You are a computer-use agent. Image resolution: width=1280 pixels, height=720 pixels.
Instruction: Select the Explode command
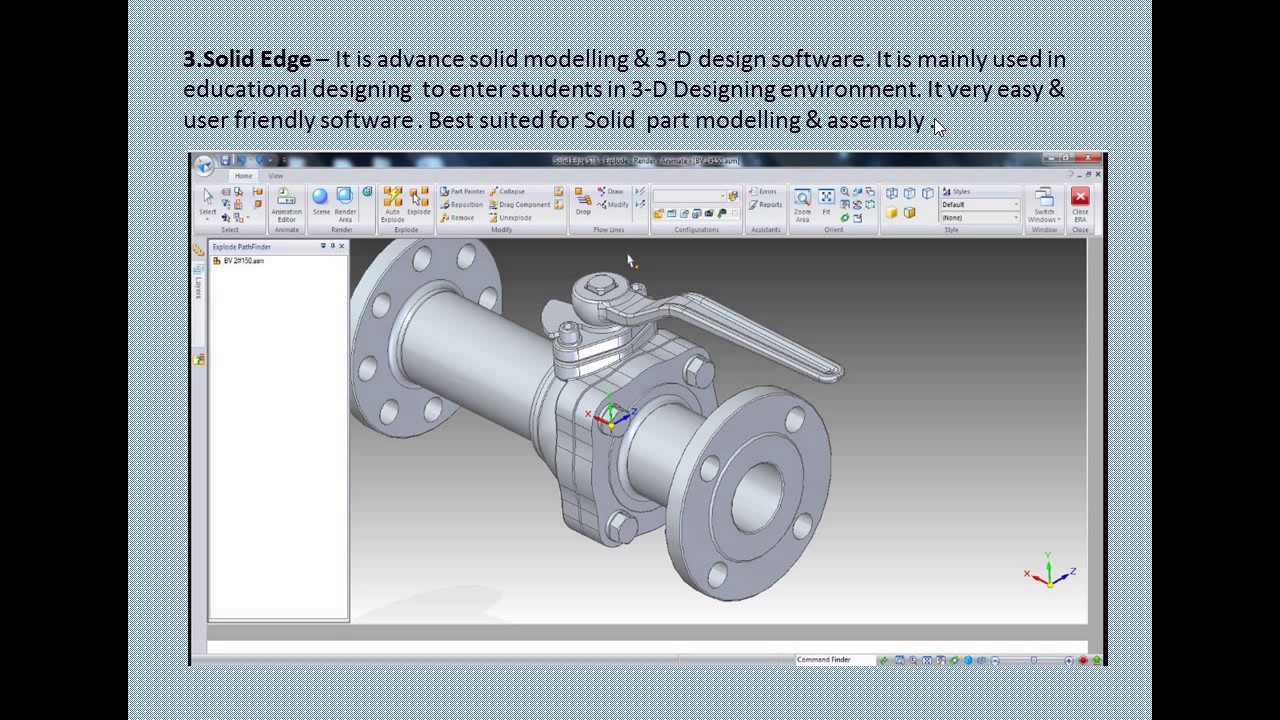(419, 201)
